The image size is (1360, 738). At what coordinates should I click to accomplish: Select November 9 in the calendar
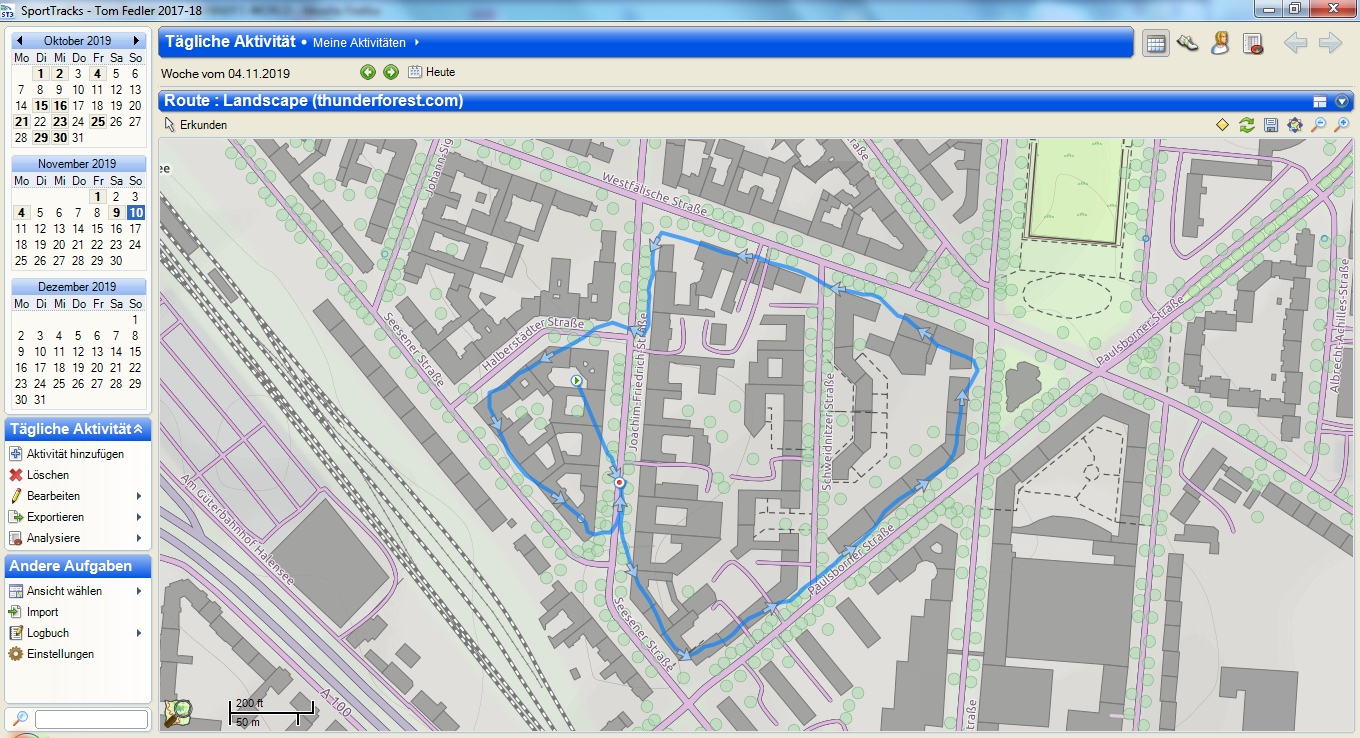click(x=116, y=213)
